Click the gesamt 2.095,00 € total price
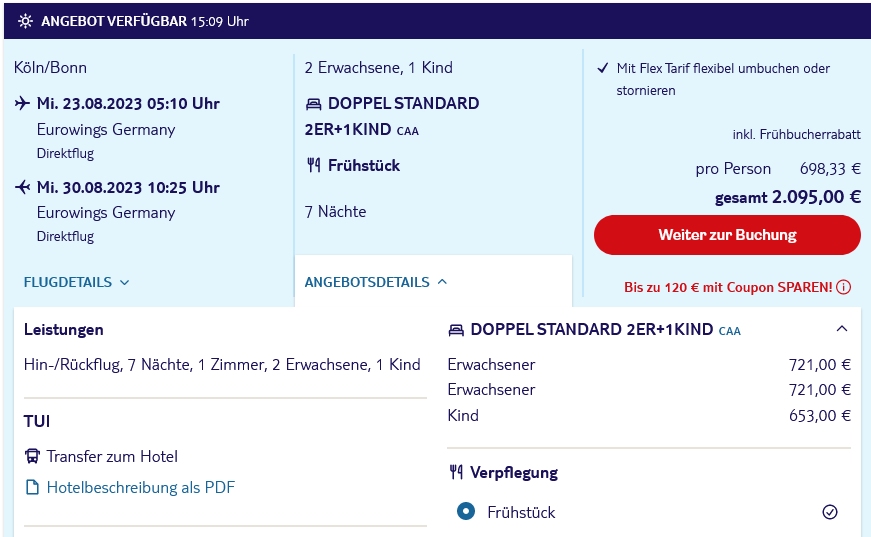 (788, 197)
